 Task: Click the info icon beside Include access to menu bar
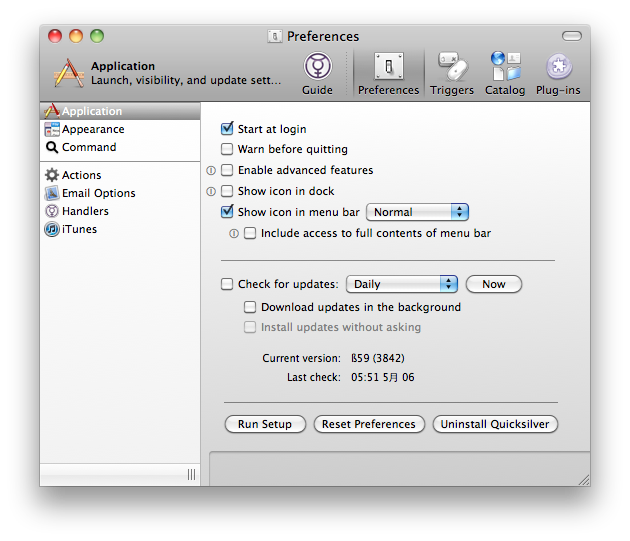[234, 234]
